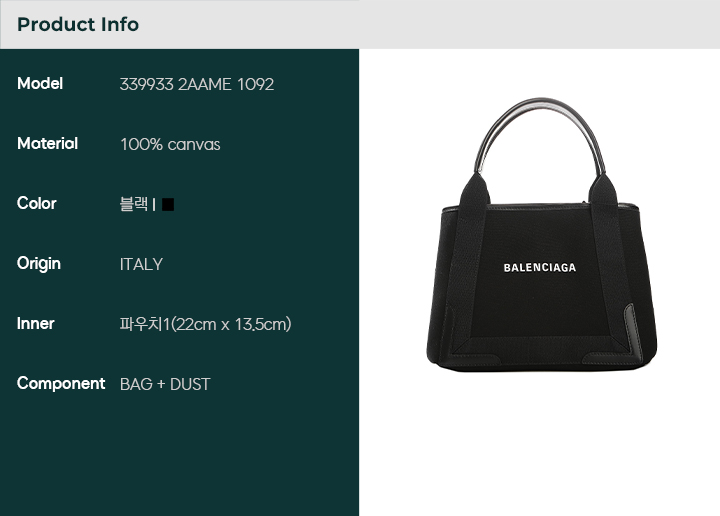Click the BALENCIAGA logo on the bag
This screenshot has width=720, height=516.
tap(540, 268)
